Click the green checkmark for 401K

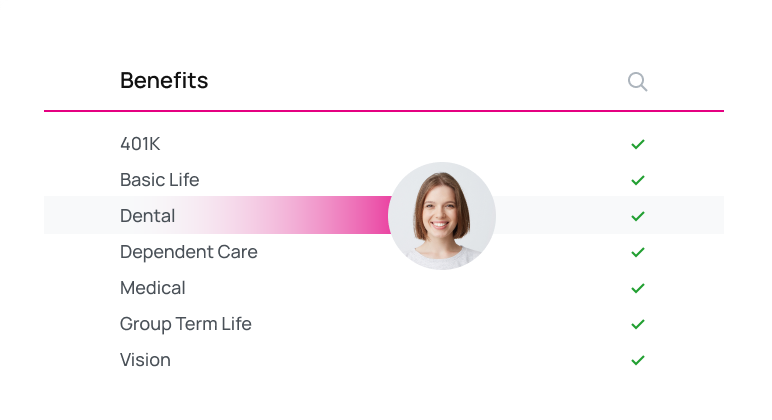[638, 144]
